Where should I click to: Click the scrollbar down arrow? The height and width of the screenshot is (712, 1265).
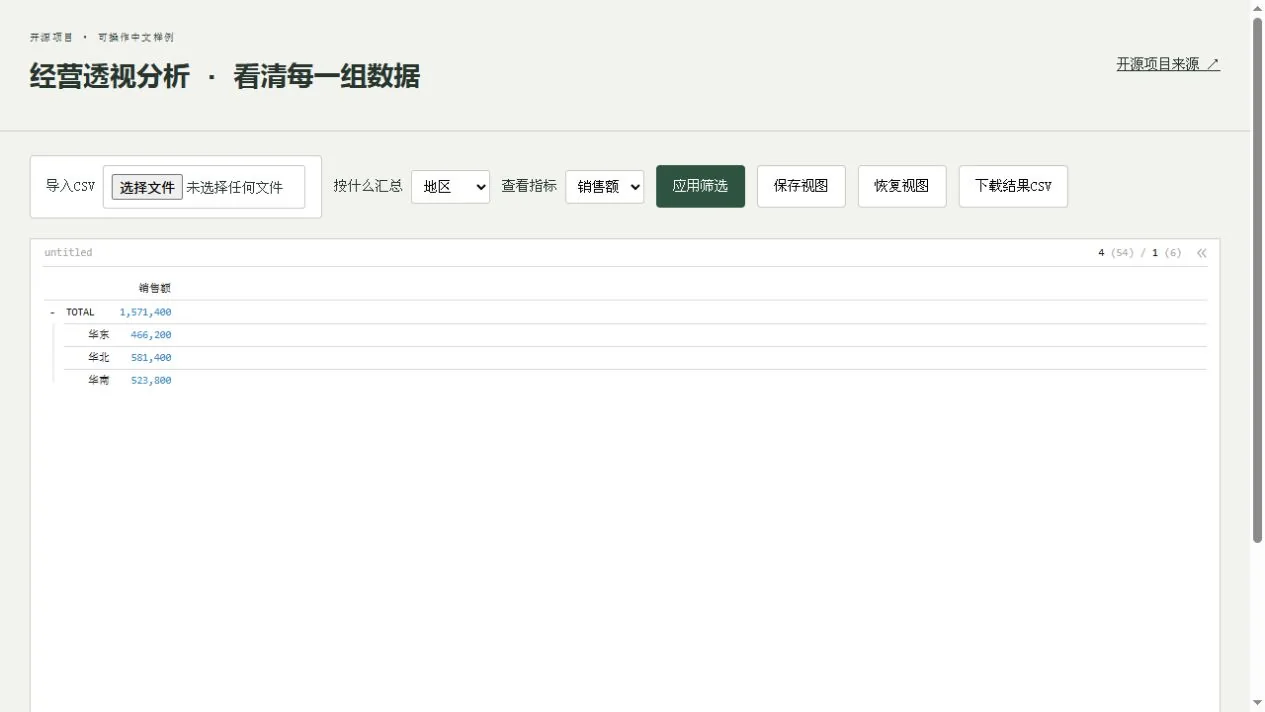pyautogui.click(x=1257, y=703)
